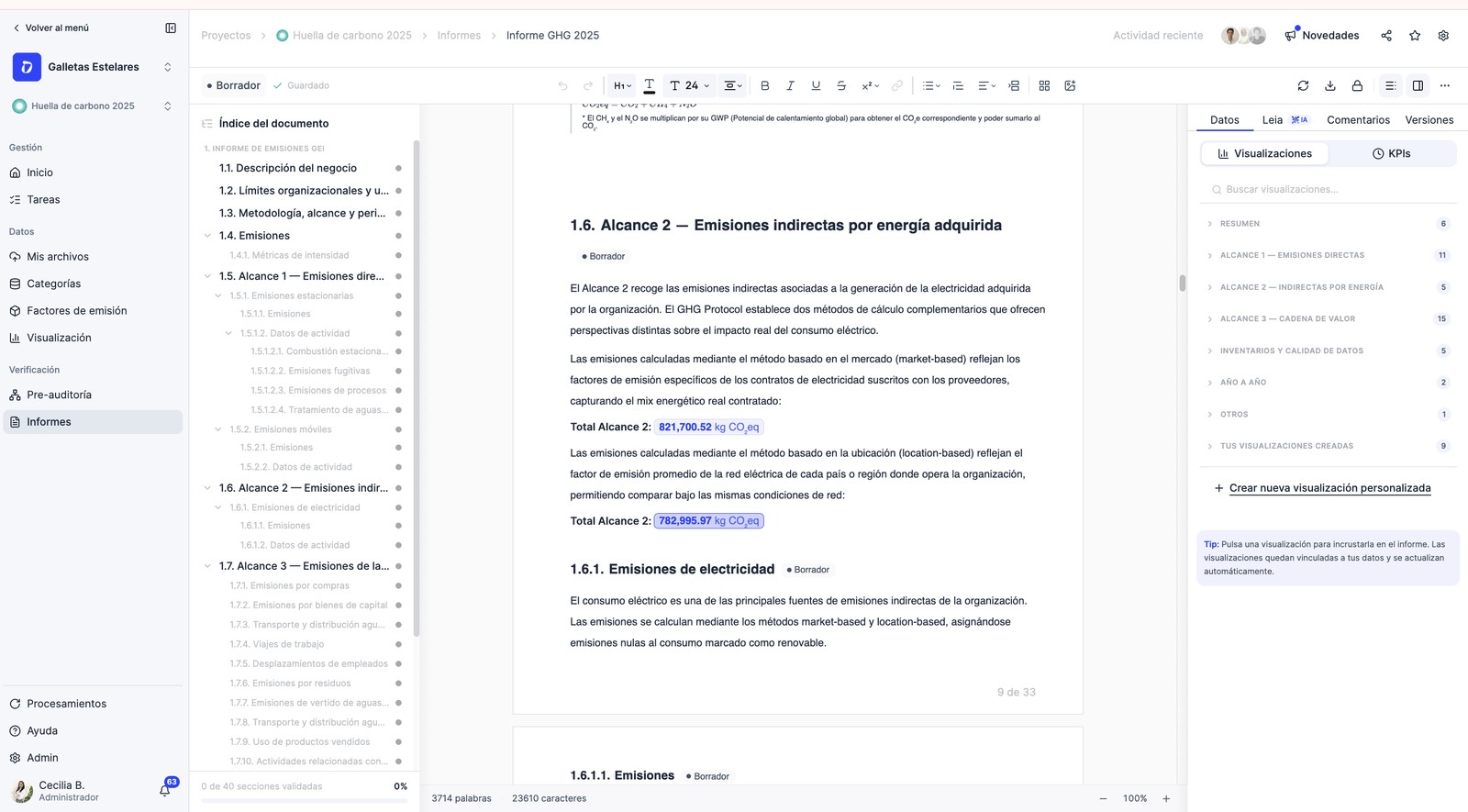Click the zoom out minus button

point(1103,798)
